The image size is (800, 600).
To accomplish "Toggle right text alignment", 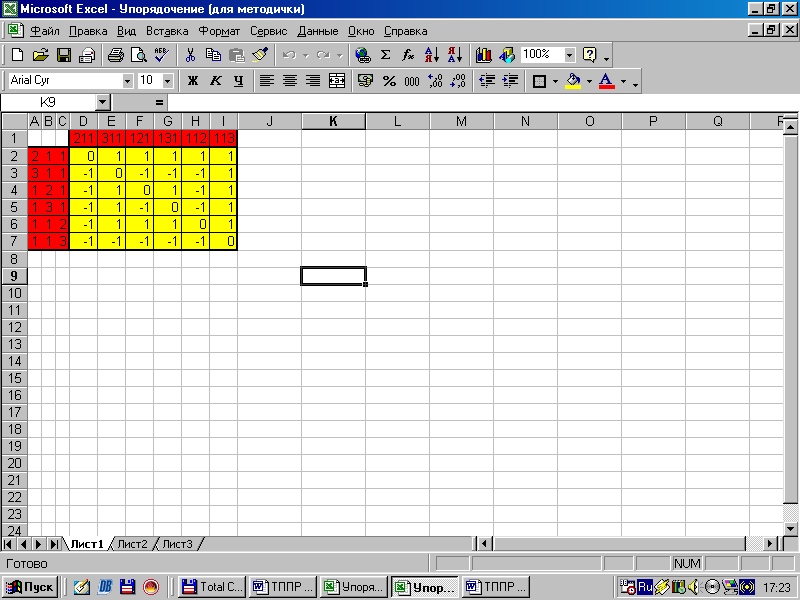I will [313, 81].
